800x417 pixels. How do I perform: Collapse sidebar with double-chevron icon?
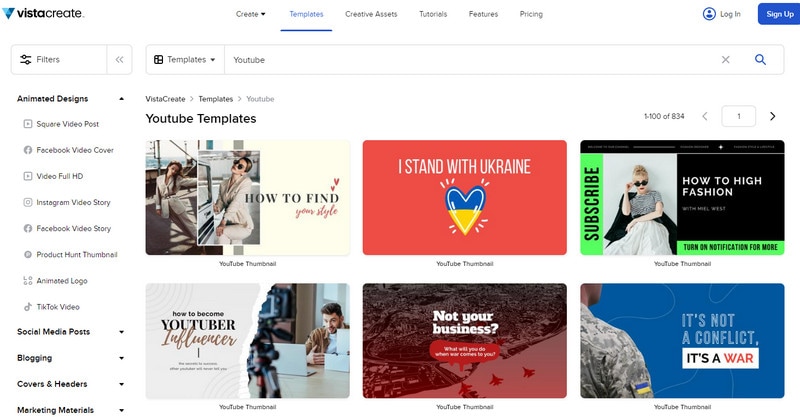pos(119,60)
